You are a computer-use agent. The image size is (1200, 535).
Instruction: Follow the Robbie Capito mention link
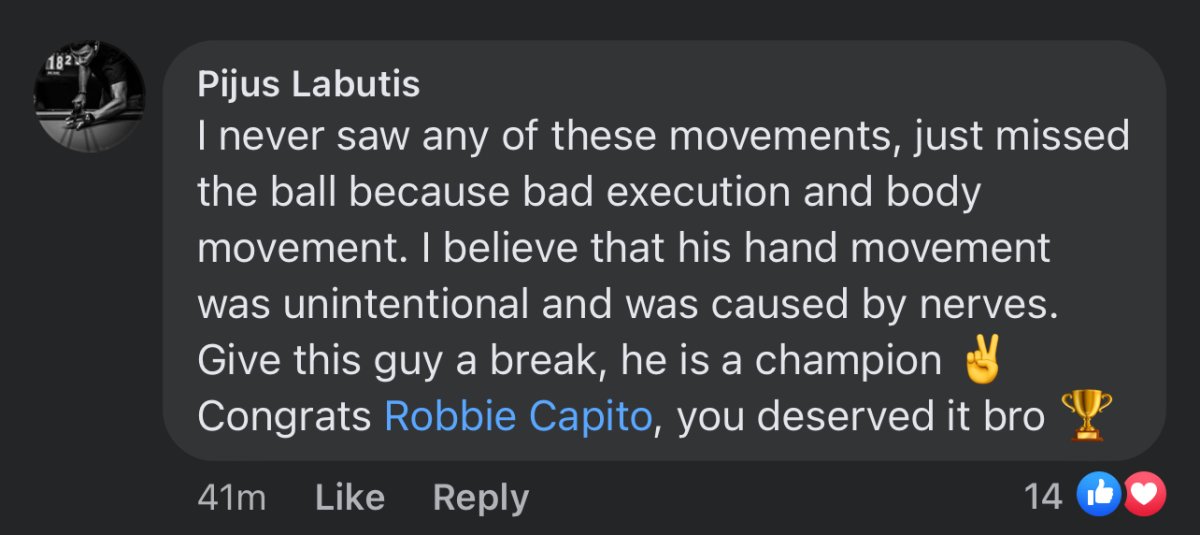pos(518,416)
